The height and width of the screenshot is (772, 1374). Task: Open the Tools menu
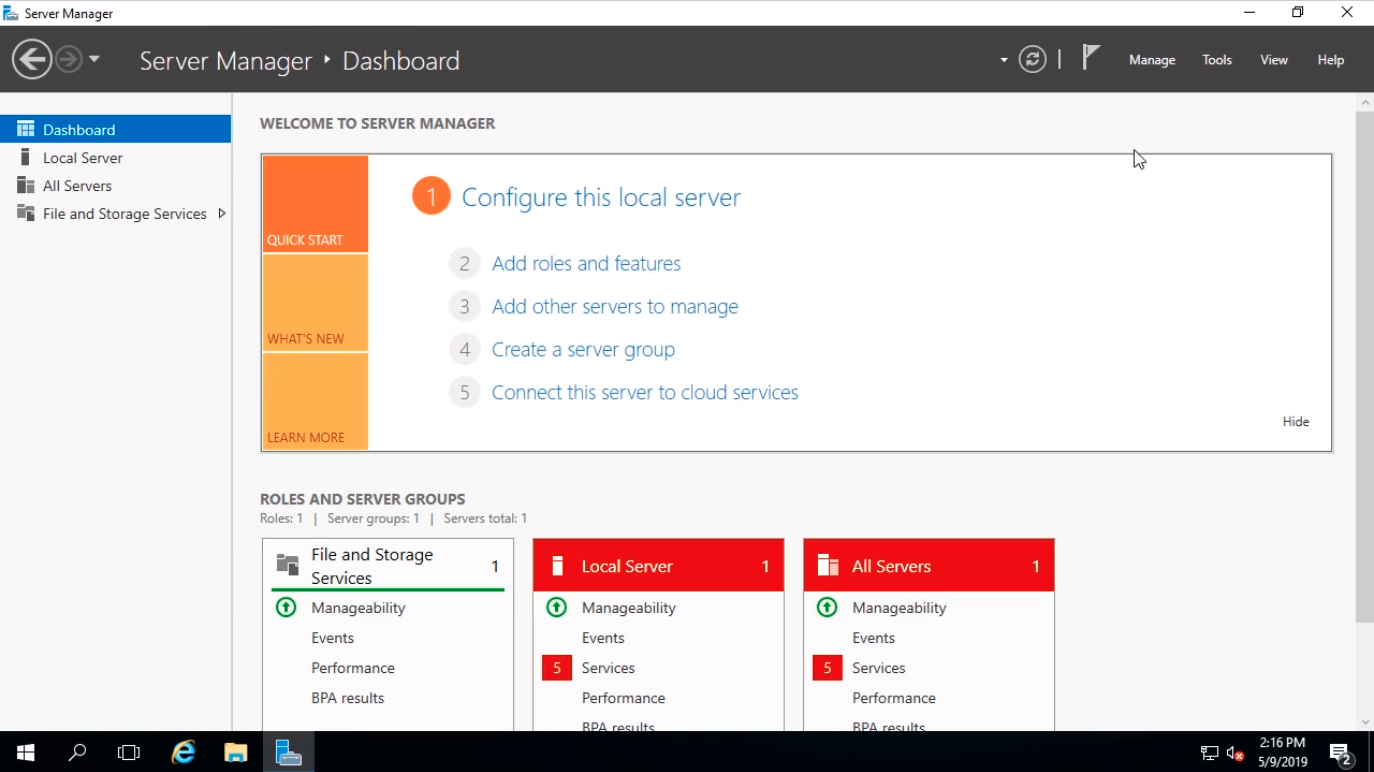1217,60
